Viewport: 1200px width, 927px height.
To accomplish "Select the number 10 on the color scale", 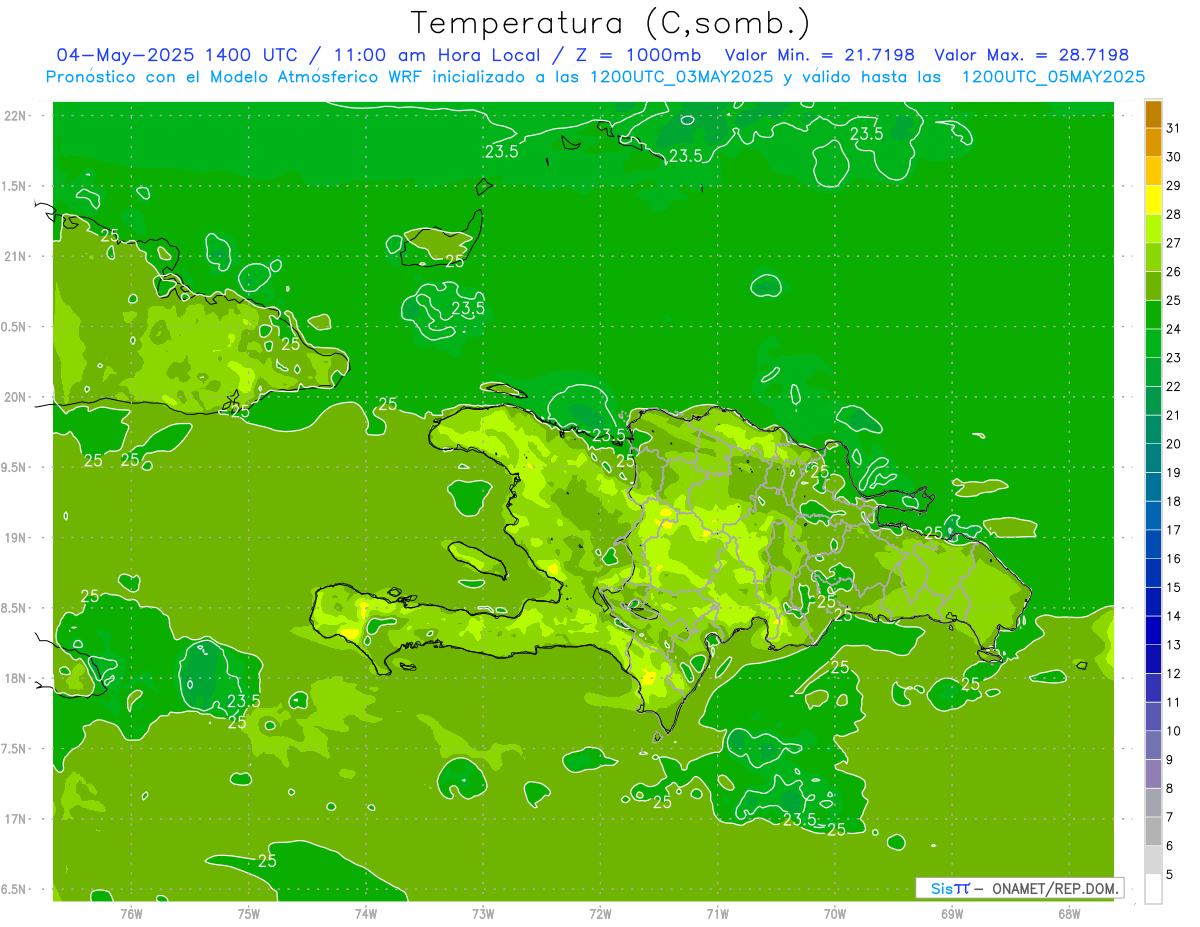I will pos(1174,731).
